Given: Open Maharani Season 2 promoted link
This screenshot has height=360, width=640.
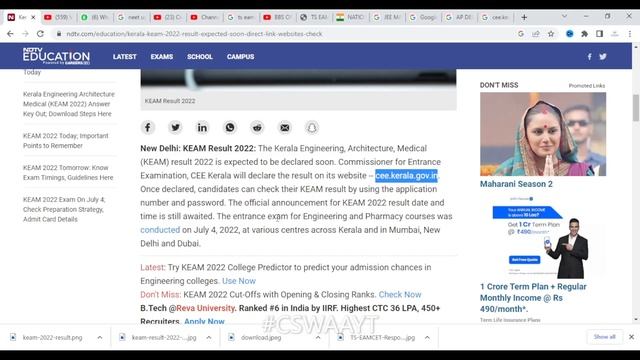Looking at the screenshot, I should coord(516,184).
